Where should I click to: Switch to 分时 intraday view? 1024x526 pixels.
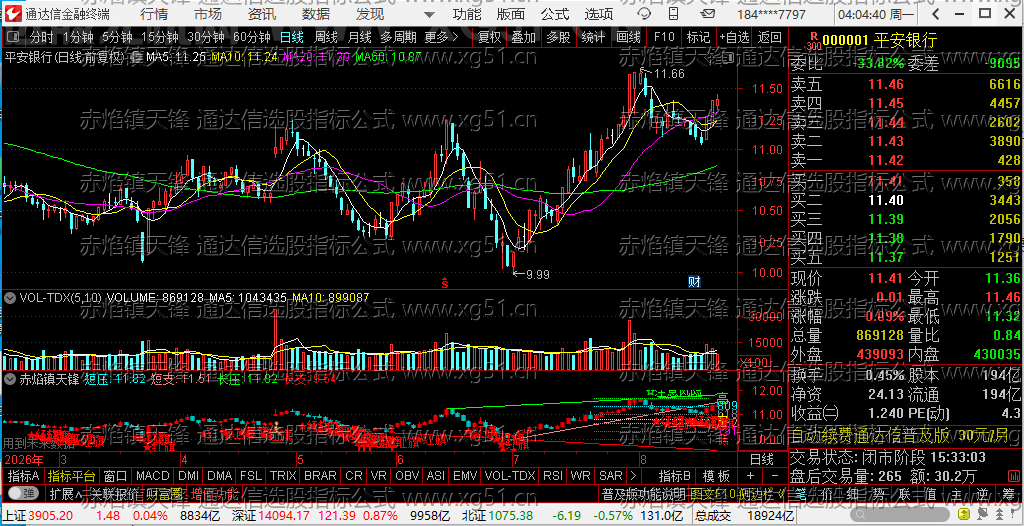42,38
